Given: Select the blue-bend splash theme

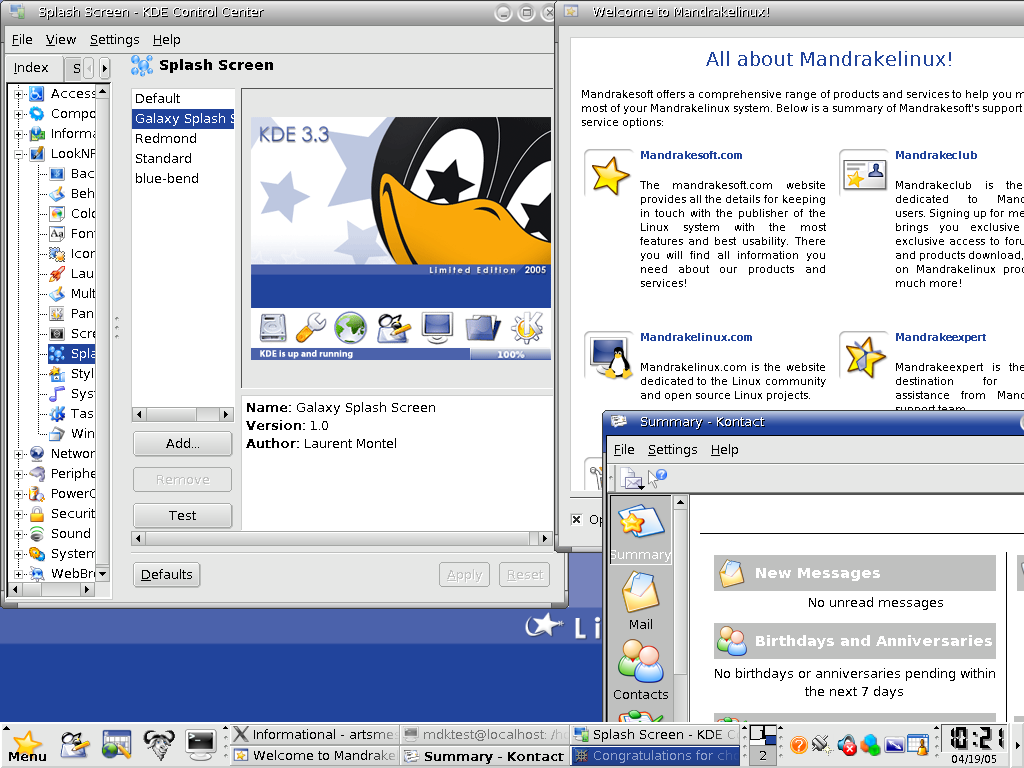Looking at the screenshot, I should [x=167, y=178].
